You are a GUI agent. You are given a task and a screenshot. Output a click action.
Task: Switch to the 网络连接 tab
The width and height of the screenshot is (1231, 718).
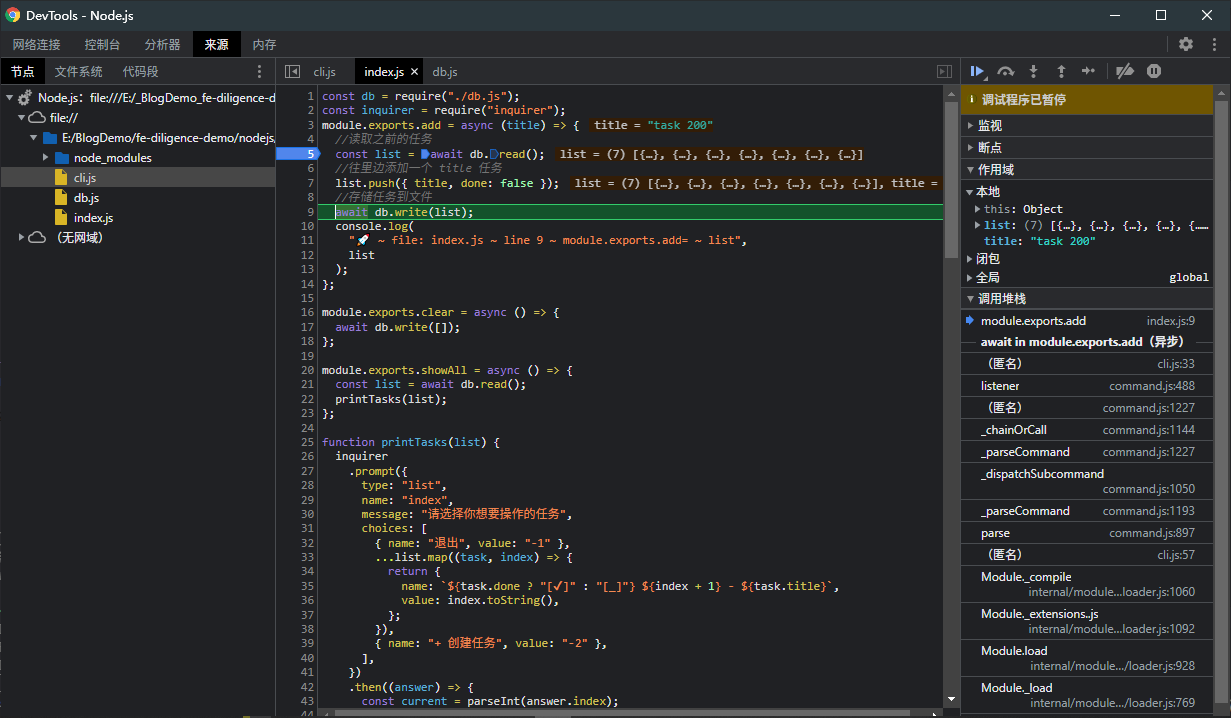tap(36, 44)
